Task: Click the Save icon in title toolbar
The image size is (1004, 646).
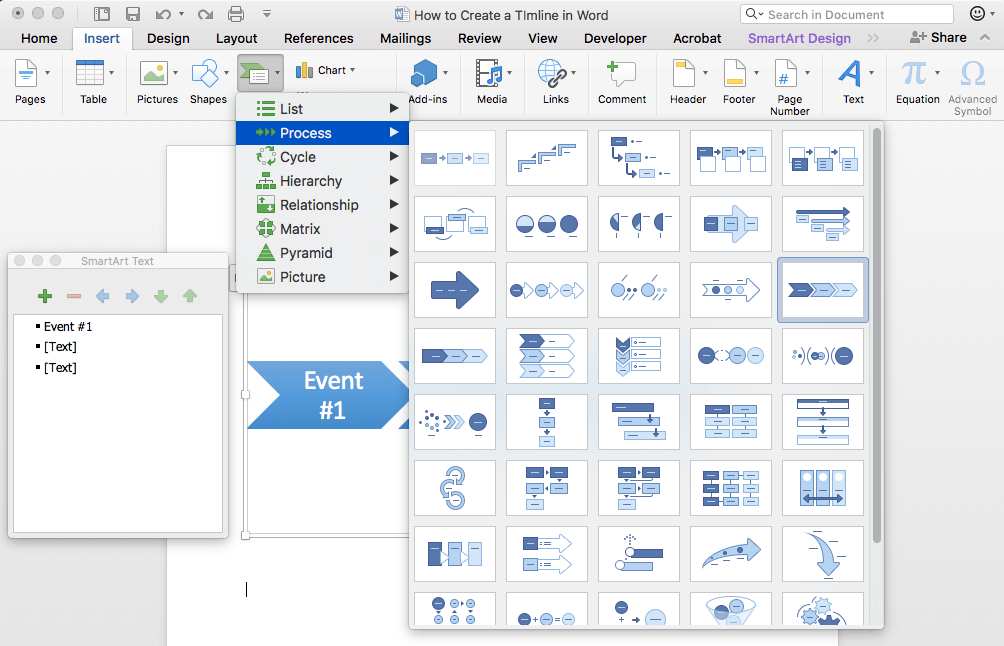Action: pos(132,14)
